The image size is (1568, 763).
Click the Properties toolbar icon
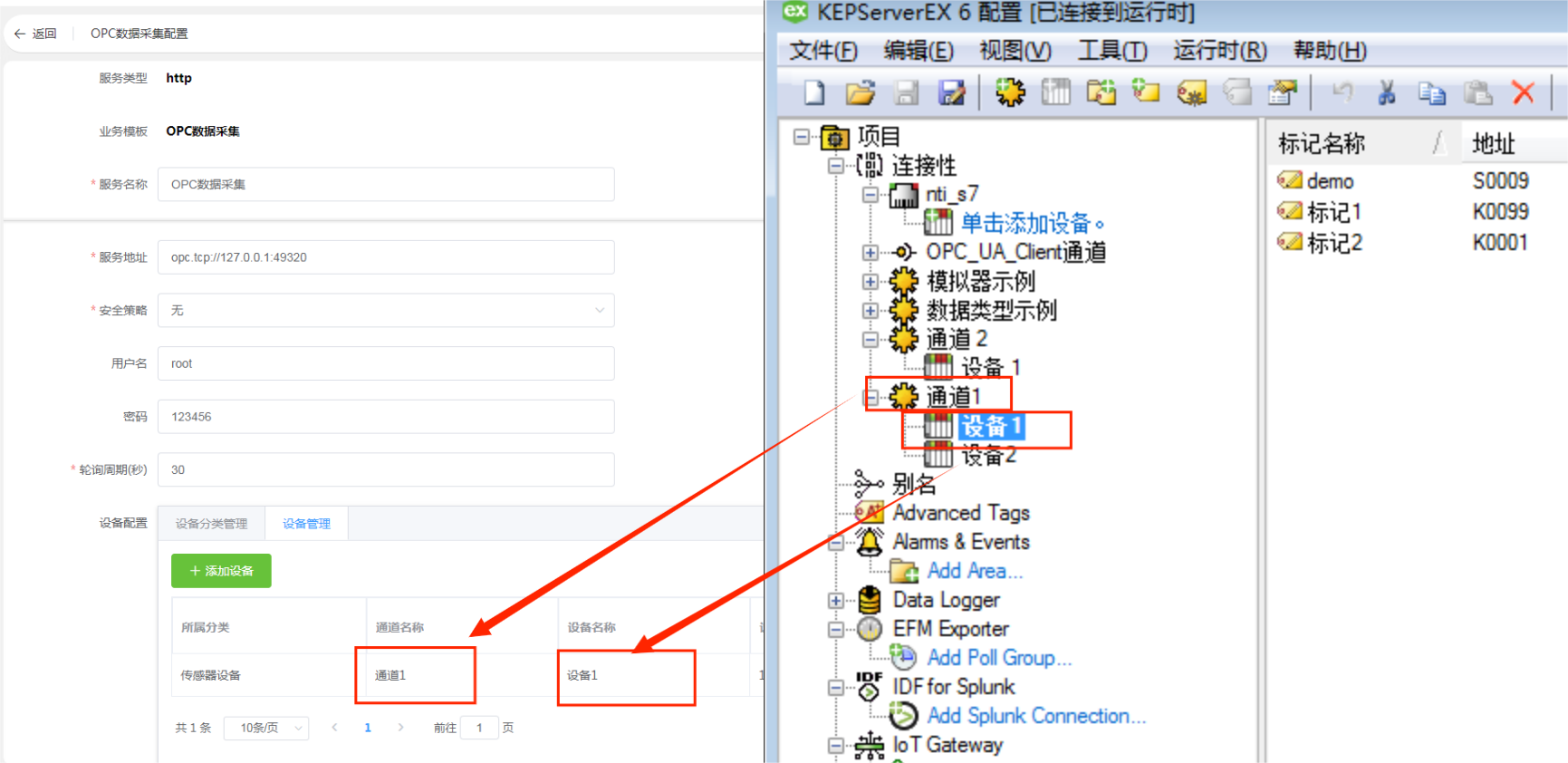[x=1282, y=92]
